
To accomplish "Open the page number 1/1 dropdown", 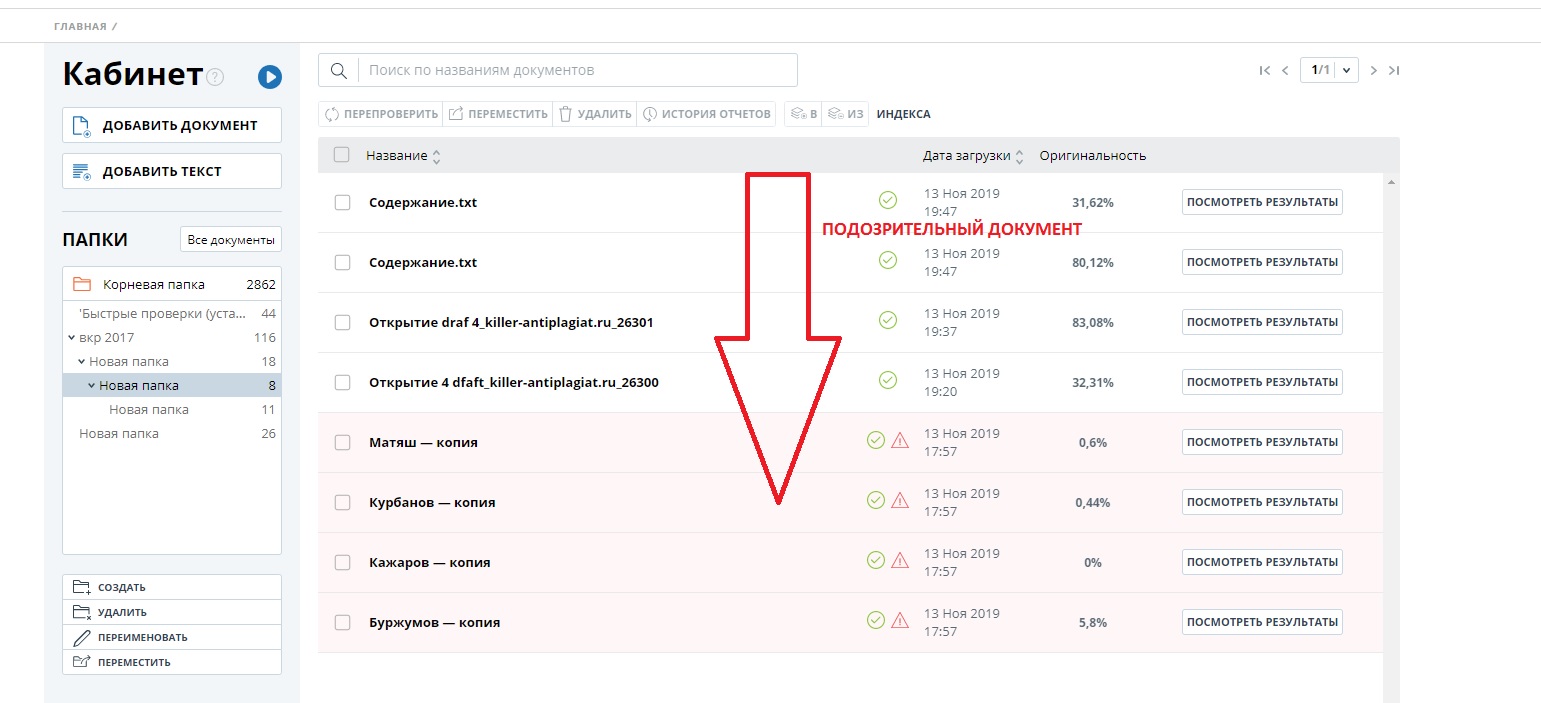I will pyautogui.click(x=1329, y=70).
